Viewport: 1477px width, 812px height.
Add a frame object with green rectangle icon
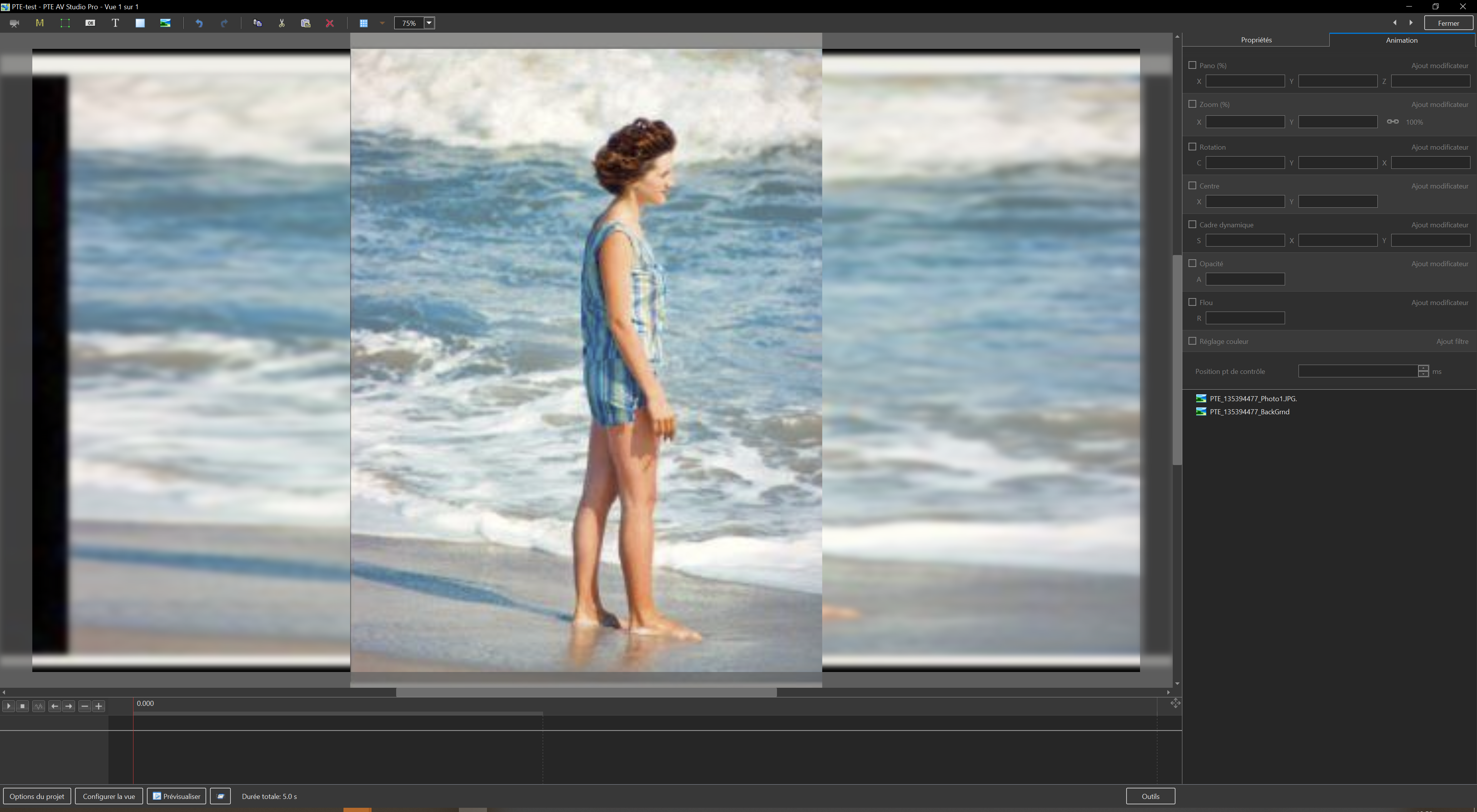pos(65,23)
